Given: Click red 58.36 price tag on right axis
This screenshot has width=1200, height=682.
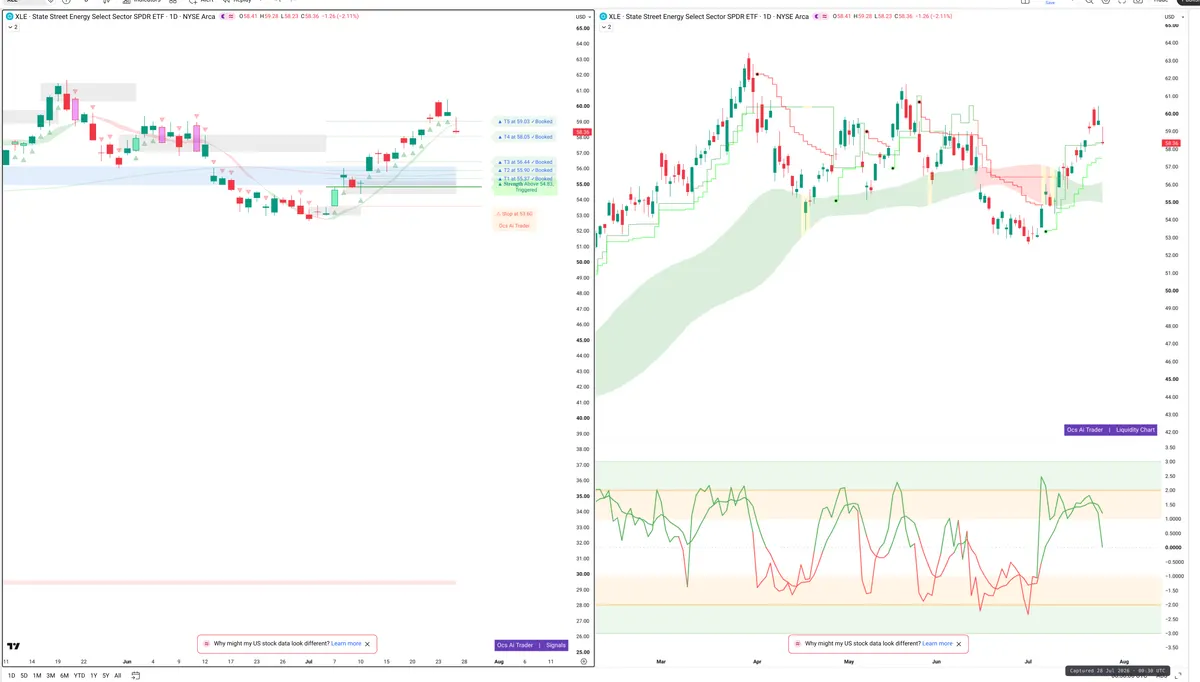Looking at the screenshot, I should [1172, 144].
